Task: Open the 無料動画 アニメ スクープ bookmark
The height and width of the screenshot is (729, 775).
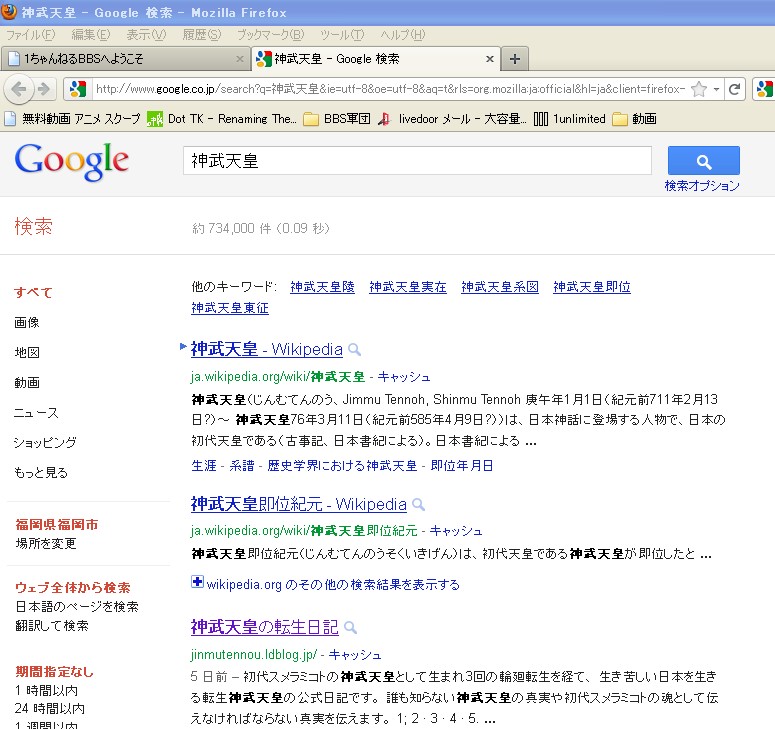Action: pyautogui.click(x=73, y=119)
